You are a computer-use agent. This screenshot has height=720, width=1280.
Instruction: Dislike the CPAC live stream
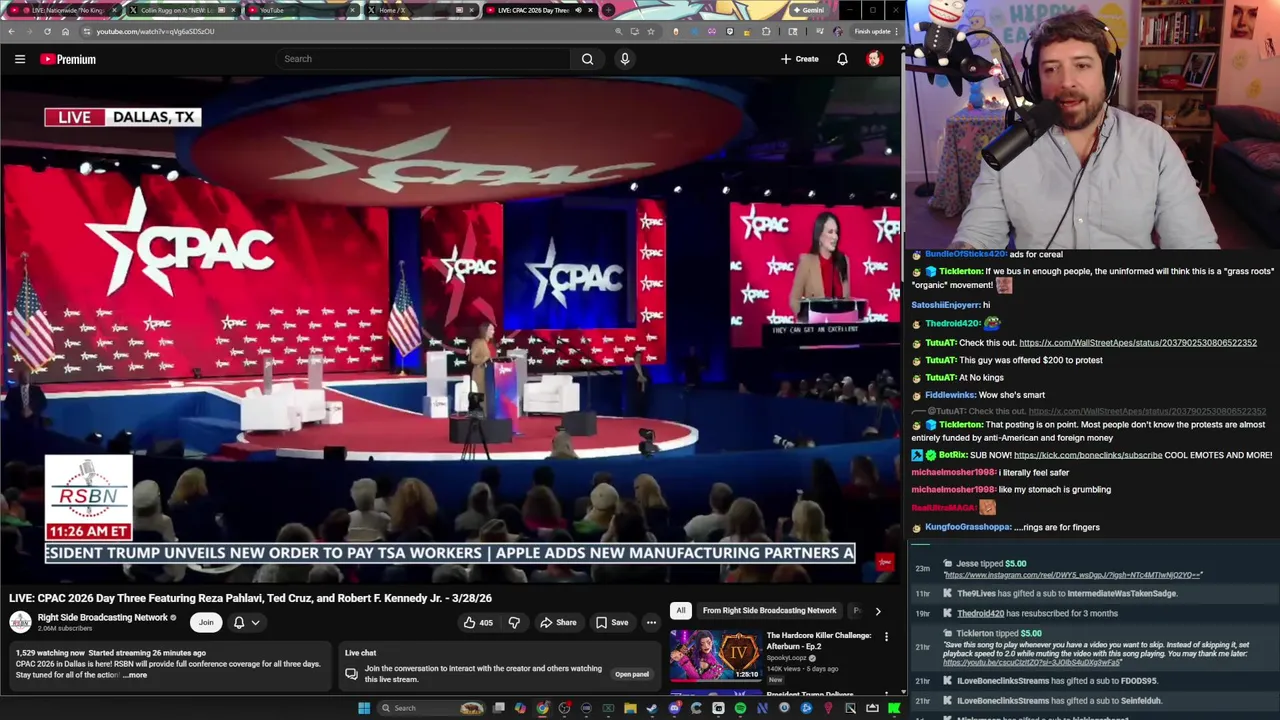tap(514, 623)
